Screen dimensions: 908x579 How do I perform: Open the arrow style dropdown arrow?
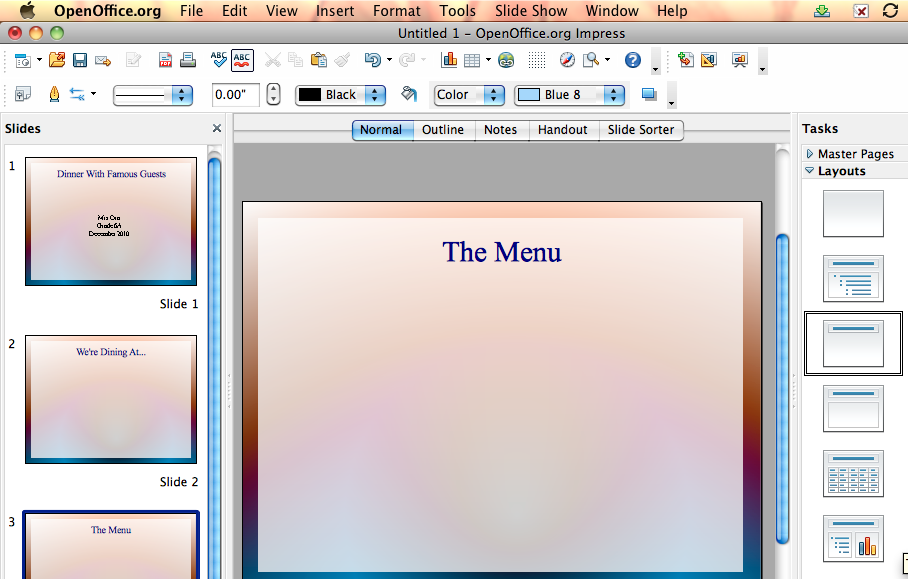[x=93, y=94]
